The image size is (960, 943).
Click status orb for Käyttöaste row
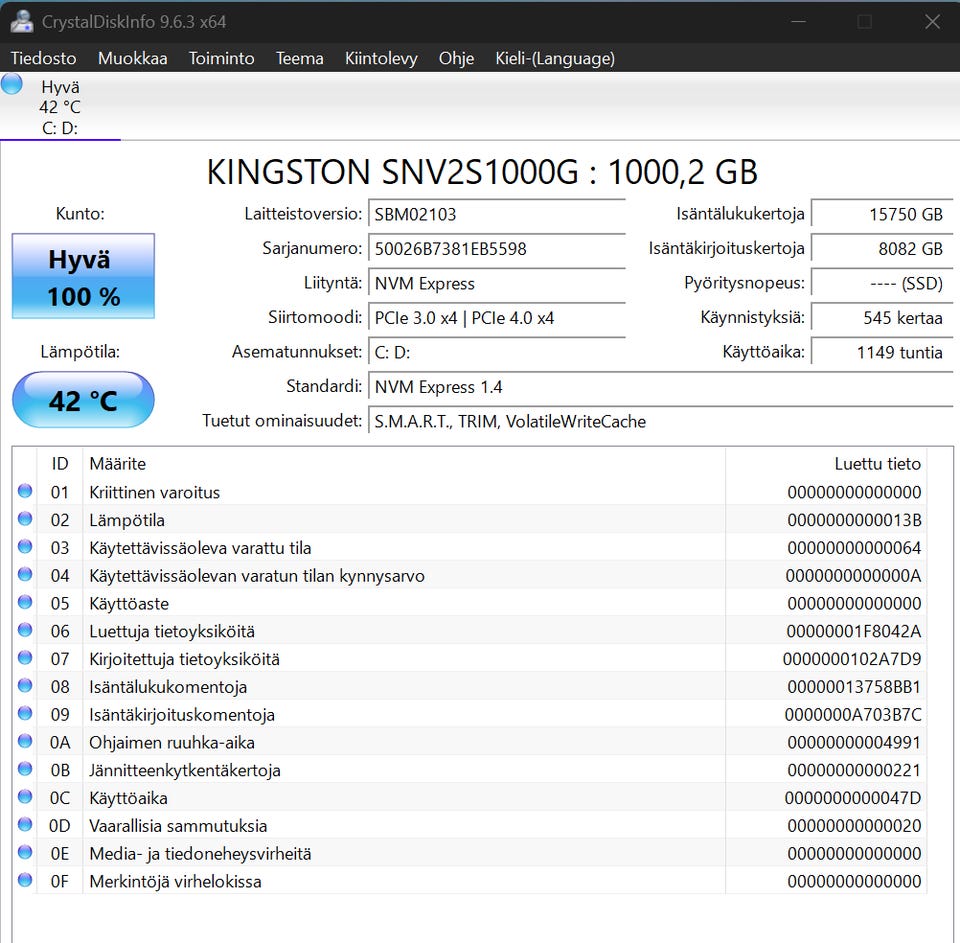tap(25, 603)
